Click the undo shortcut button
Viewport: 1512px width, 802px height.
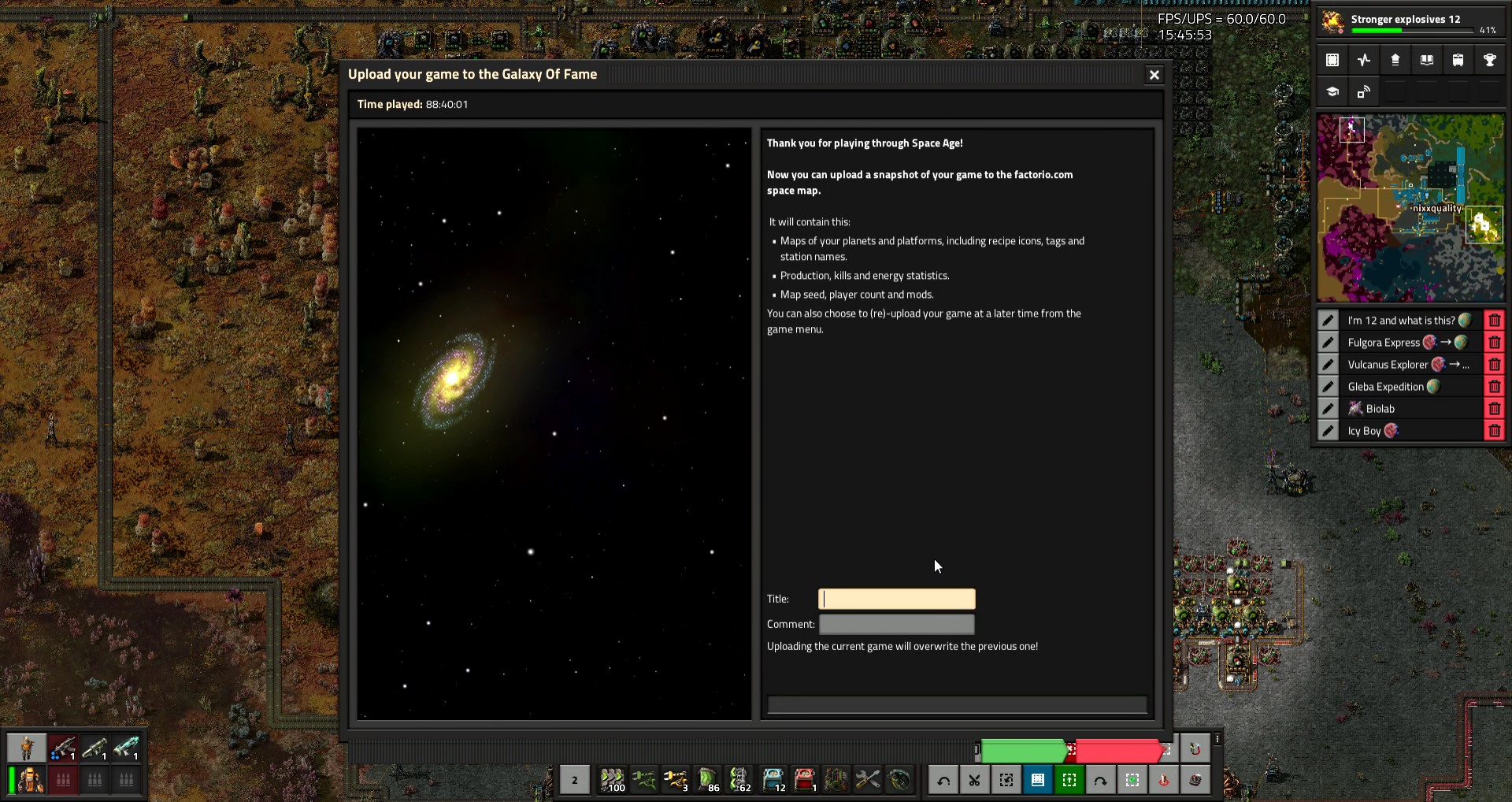click(x=943, y=780)
